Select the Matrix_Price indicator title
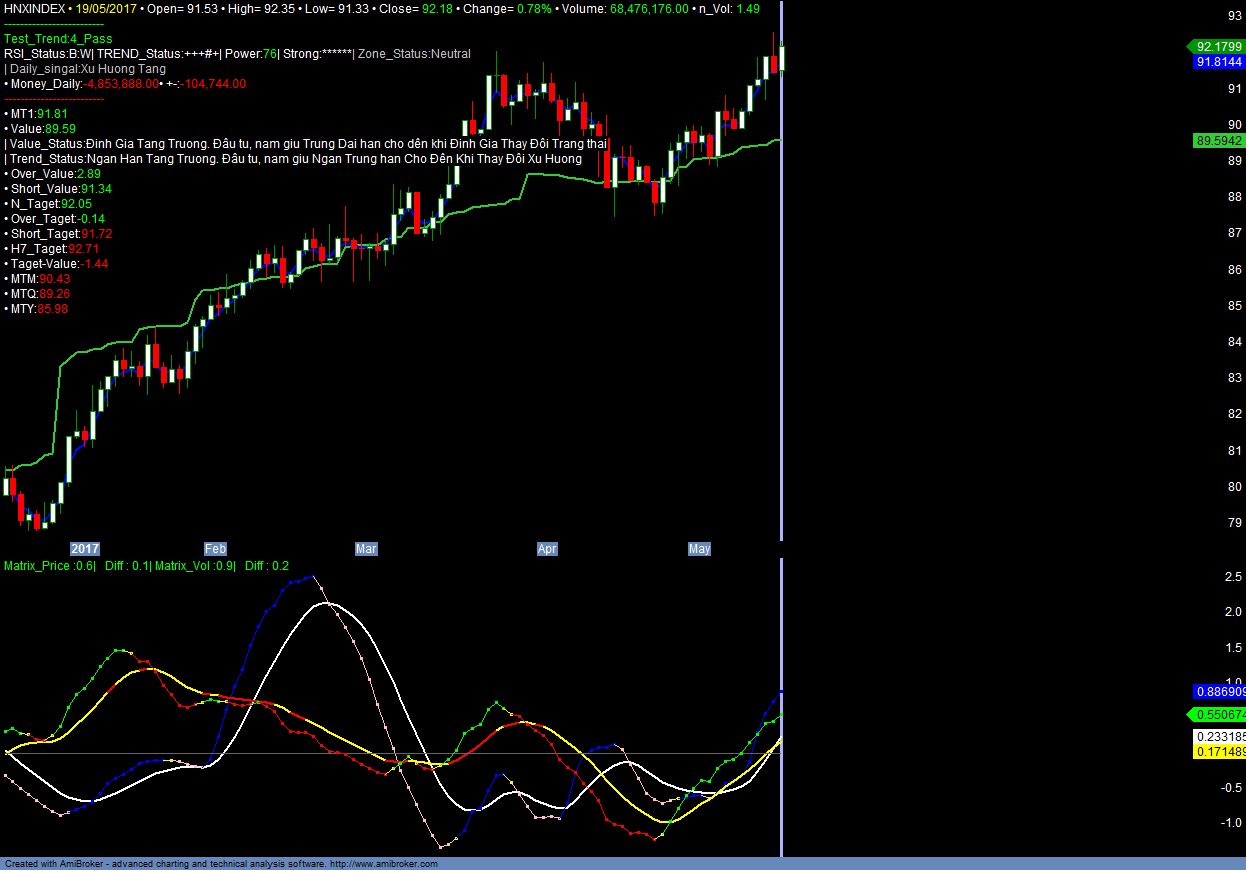 pyautogui.click(x=50, y=566)
